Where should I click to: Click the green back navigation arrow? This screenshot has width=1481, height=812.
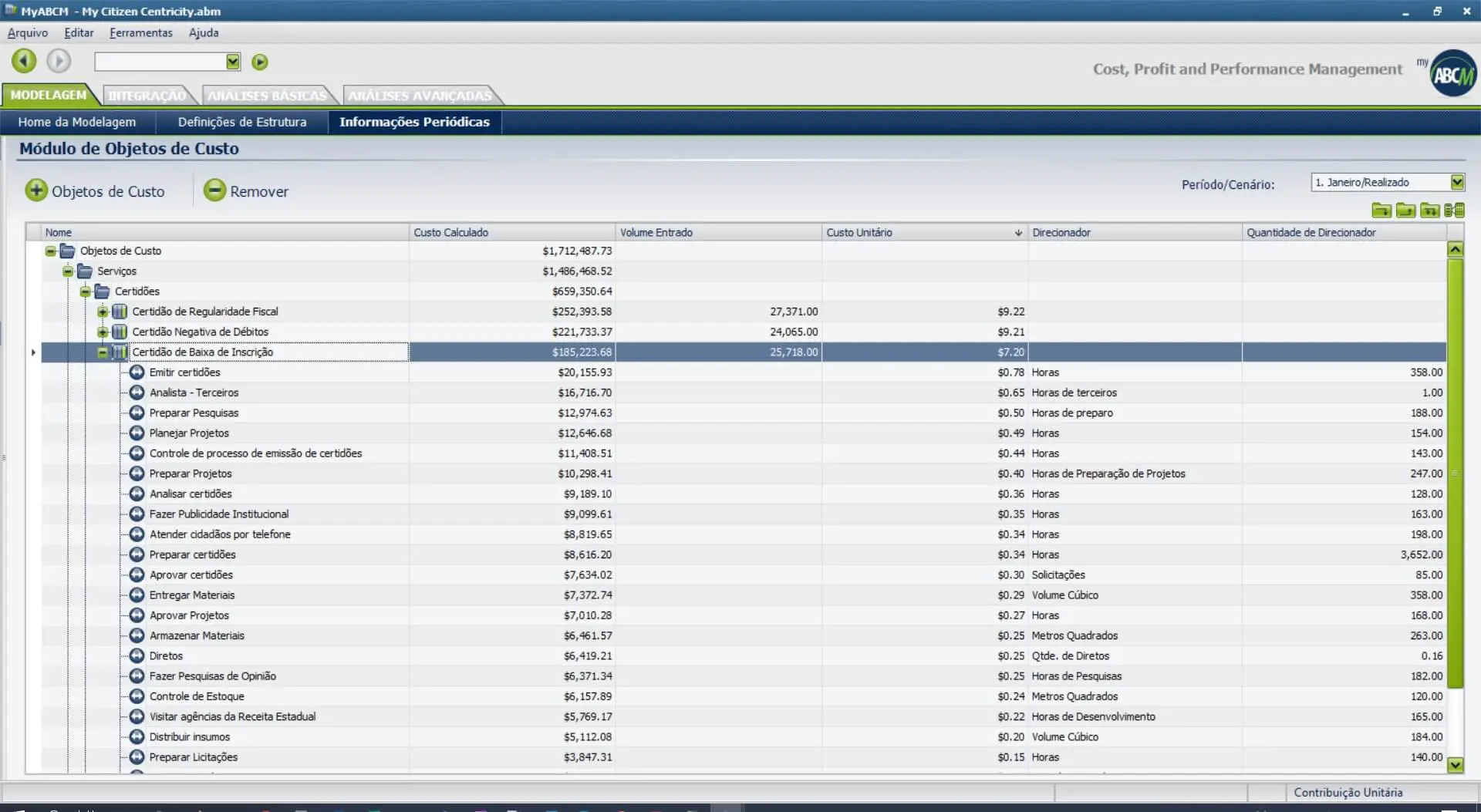tap(24, 61)
